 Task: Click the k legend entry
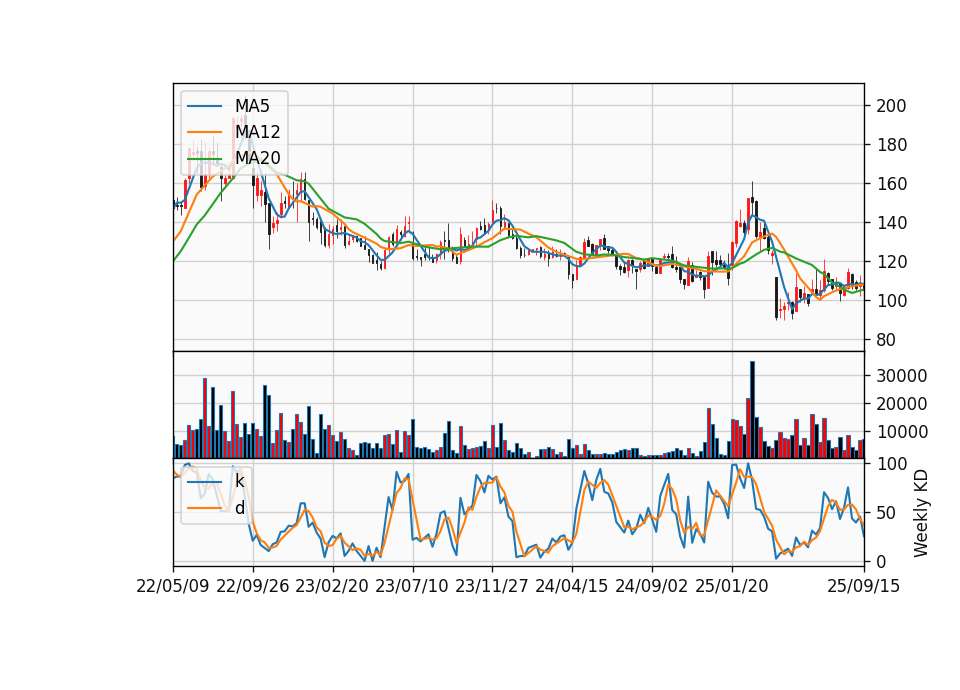(x=239, y=481)
